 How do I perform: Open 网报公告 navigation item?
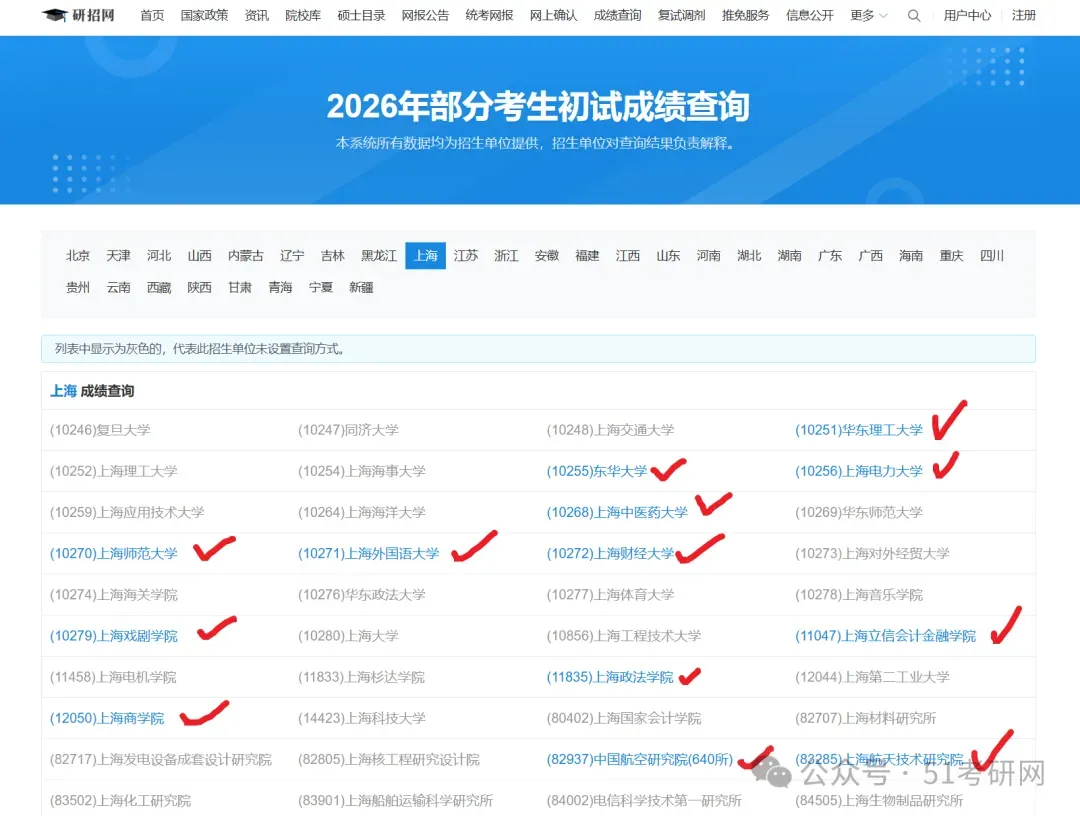coord(425,15)
